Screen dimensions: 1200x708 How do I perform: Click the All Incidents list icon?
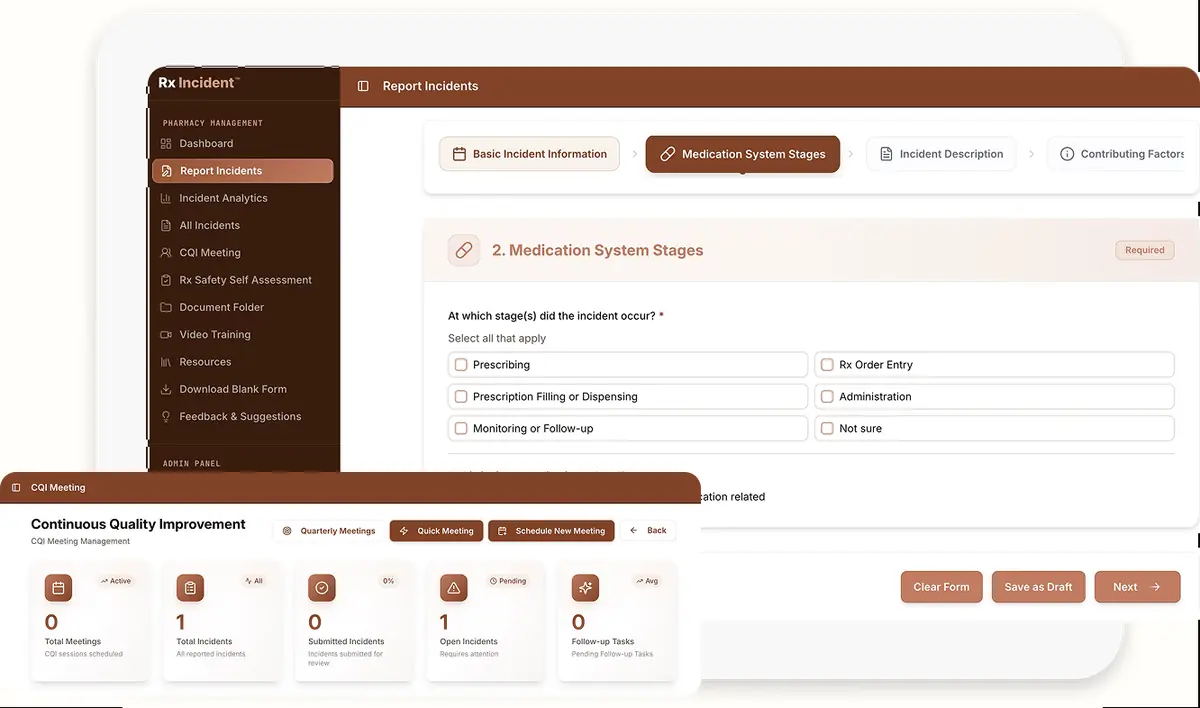point(166,225)
